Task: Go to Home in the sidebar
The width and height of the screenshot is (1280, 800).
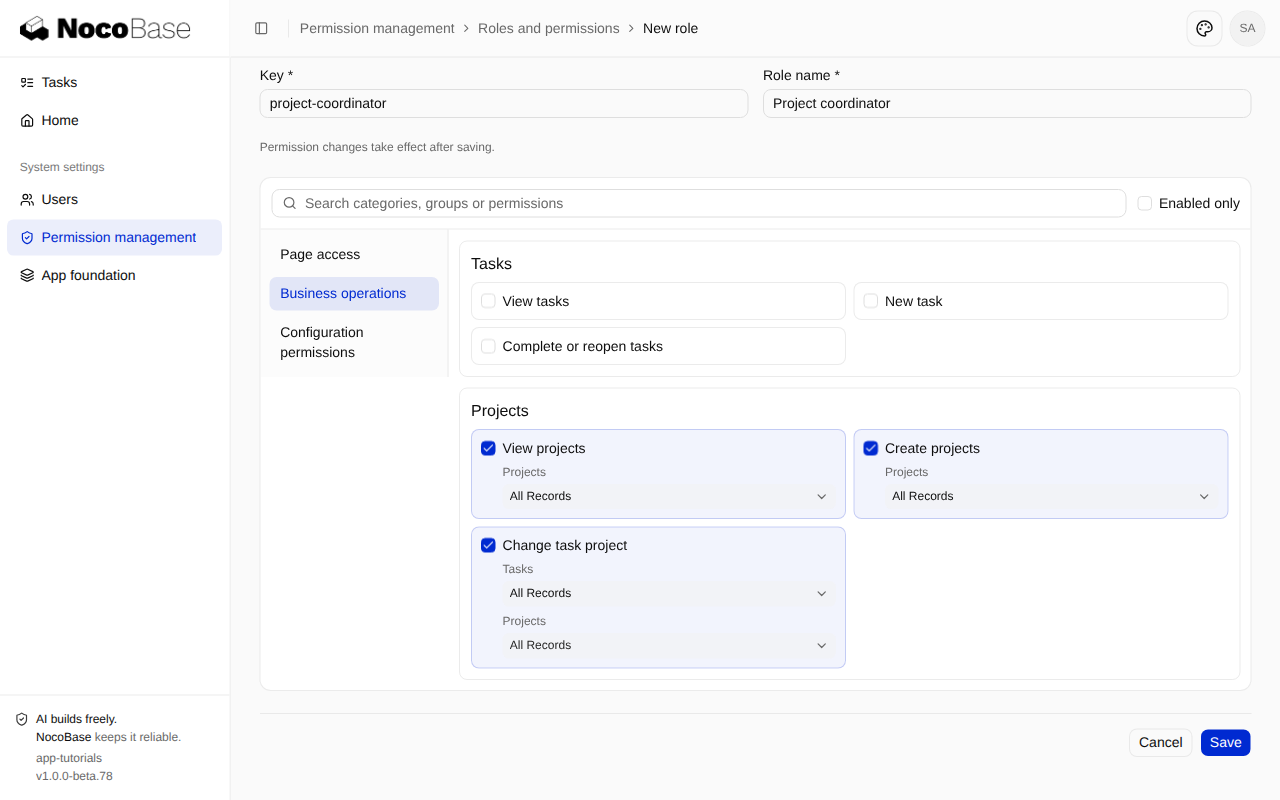Action: tap(114, 120)
